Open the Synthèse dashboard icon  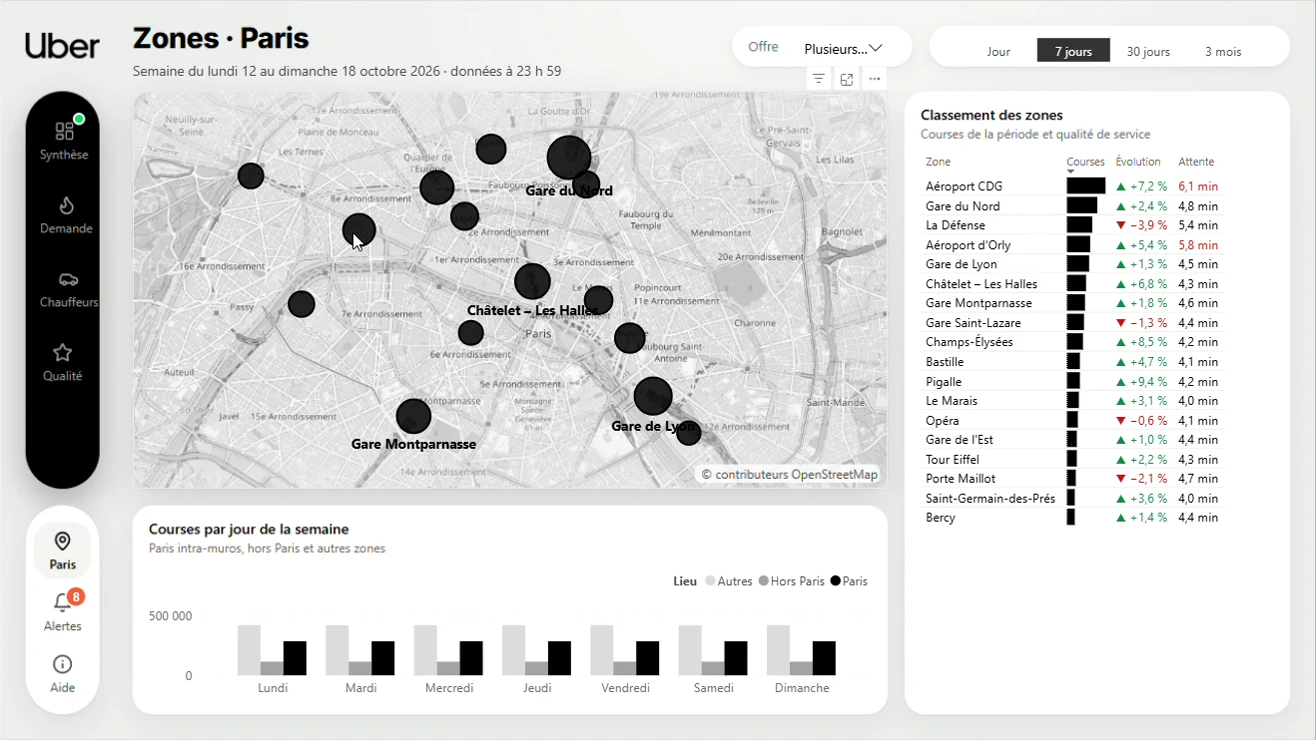64,131
